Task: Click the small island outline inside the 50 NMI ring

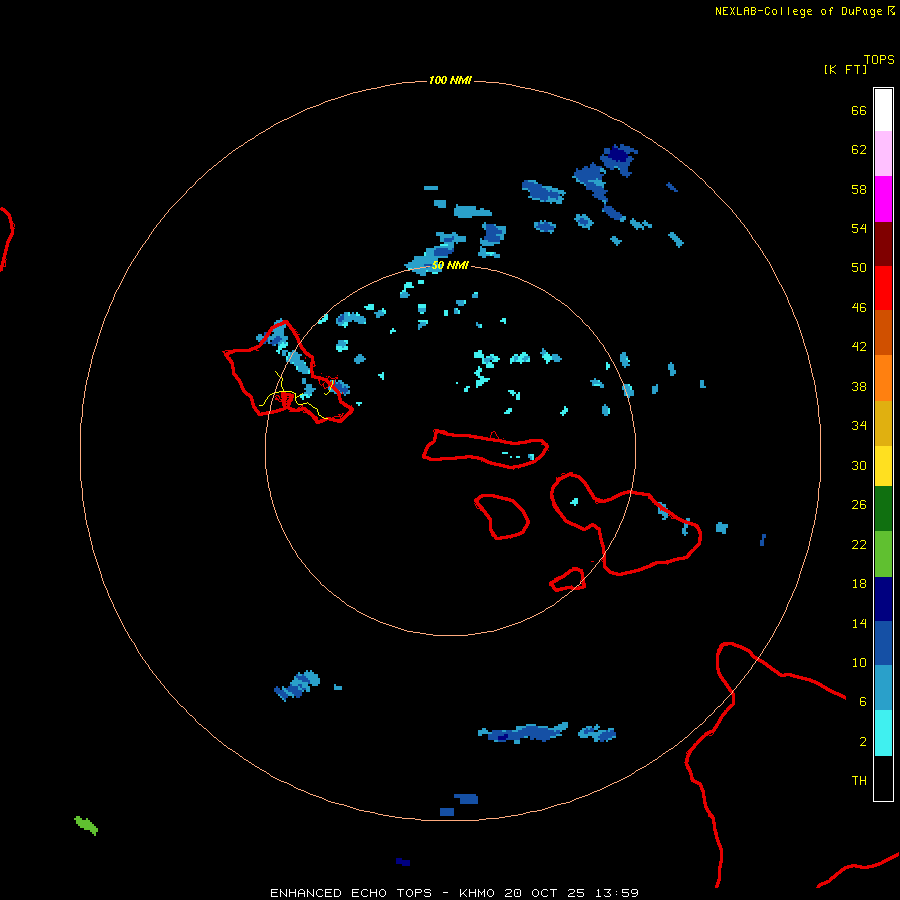Action: (x=502, y=517)
